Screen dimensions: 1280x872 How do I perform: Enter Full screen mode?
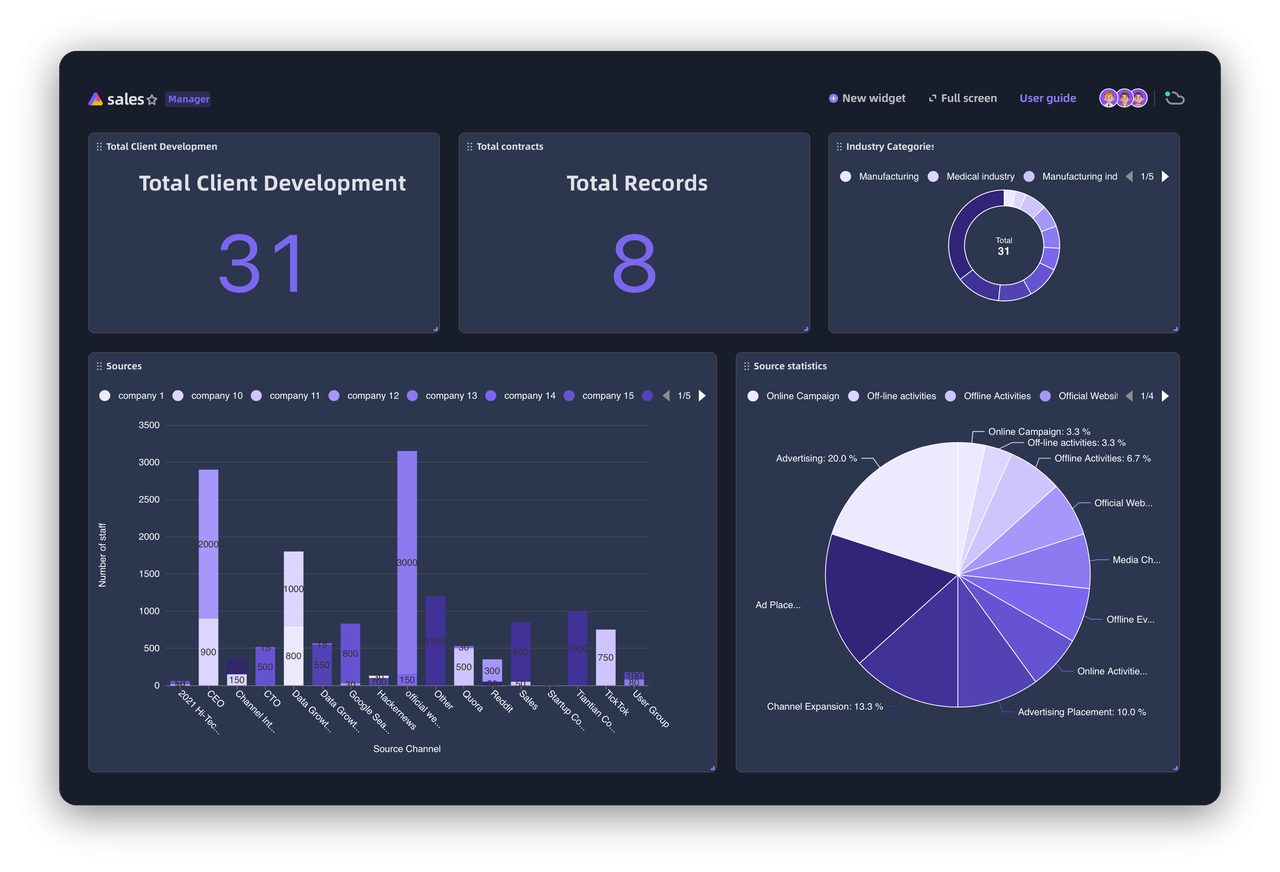(962, 98)
